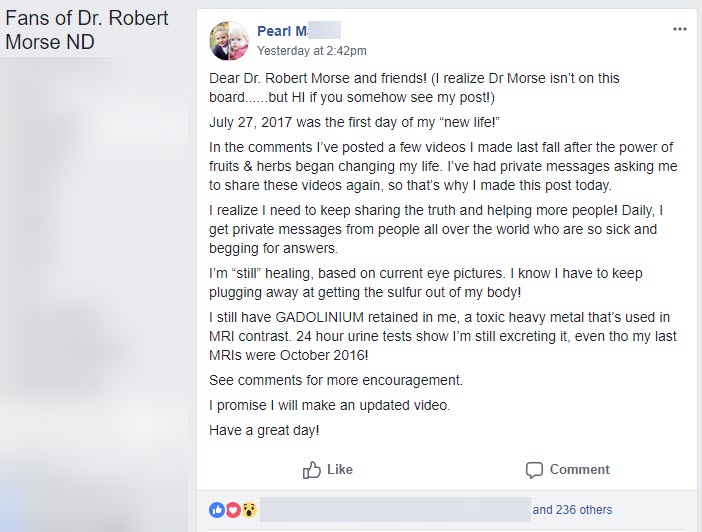Click the 'Have a great day!' line
This screenshot has height=532, width=702.
[264, 429]
